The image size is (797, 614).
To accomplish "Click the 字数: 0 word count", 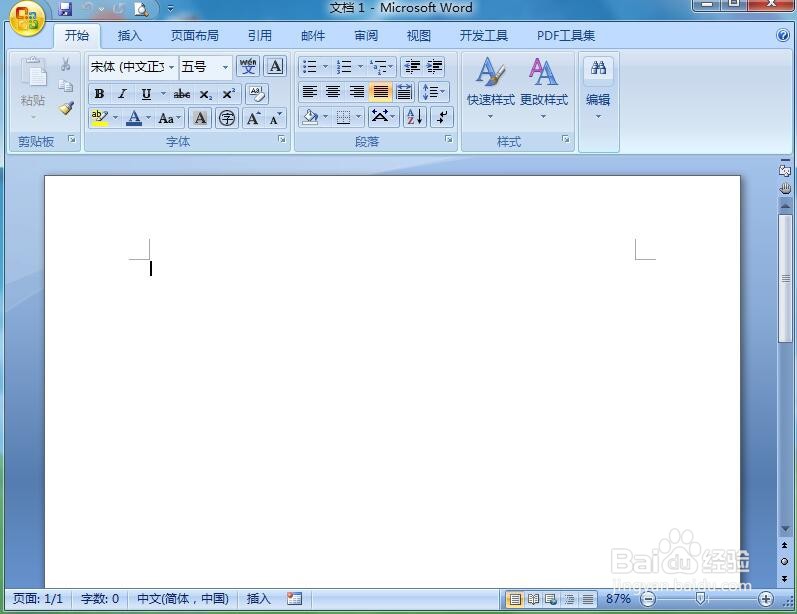I will coord(100,599).
